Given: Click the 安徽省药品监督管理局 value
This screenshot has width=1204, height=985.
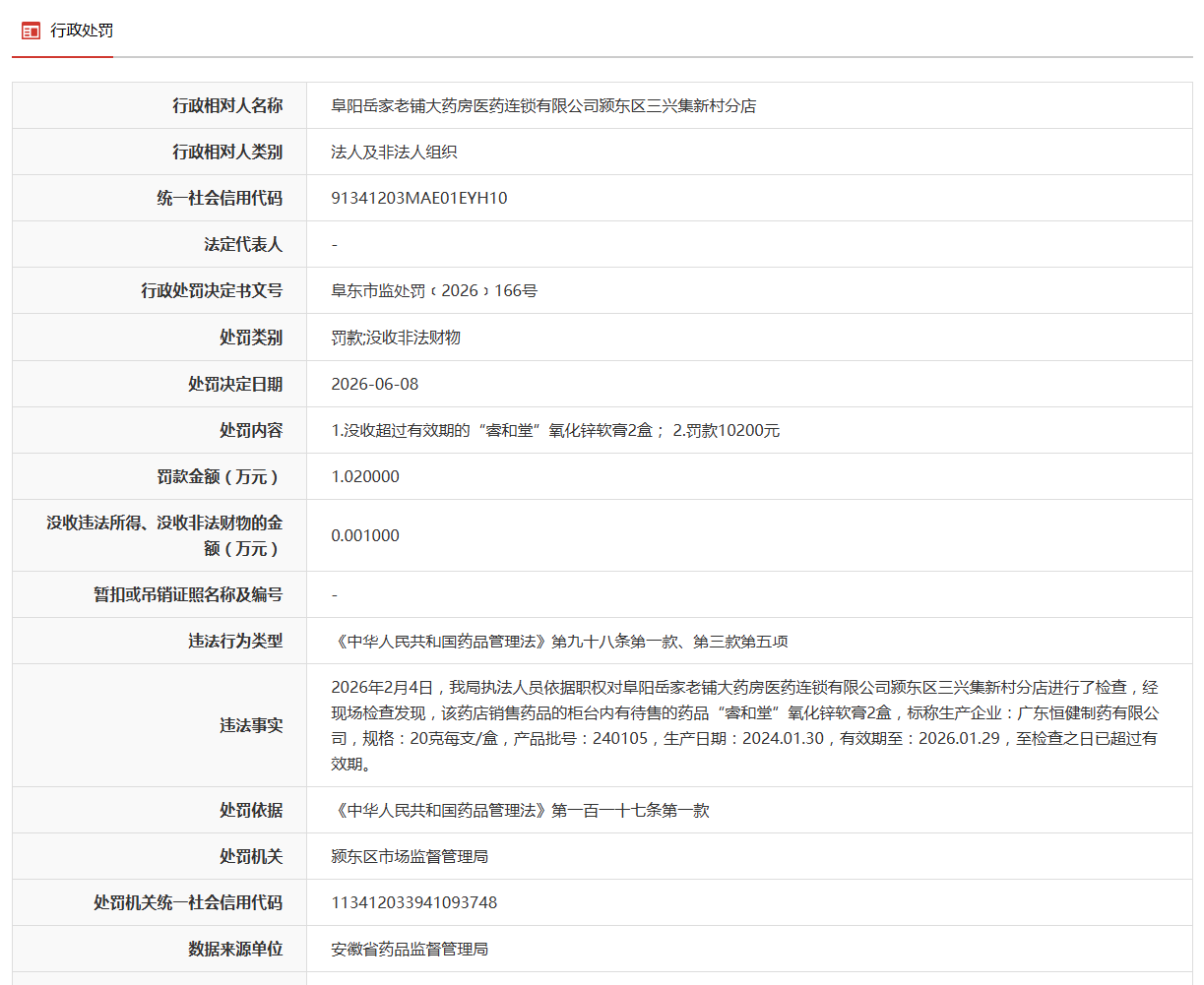Looking at the screenshot, I should (410, 950).
